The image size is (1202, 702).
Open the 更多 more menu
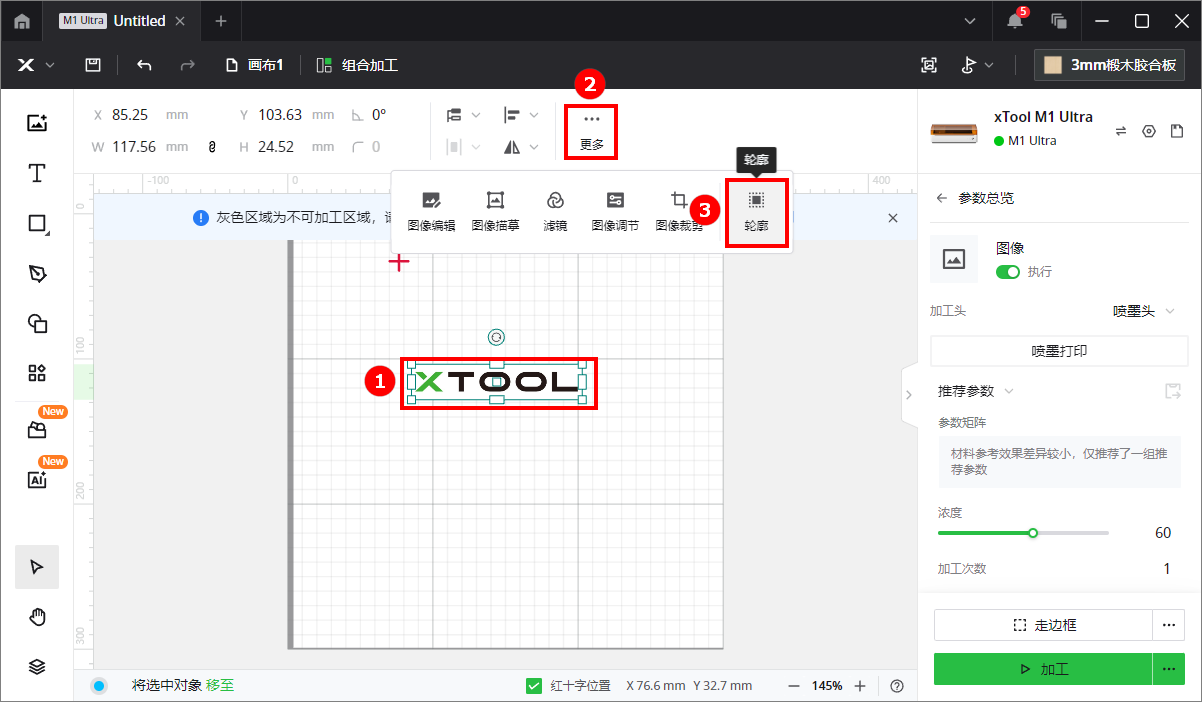[x=592, y=131]
